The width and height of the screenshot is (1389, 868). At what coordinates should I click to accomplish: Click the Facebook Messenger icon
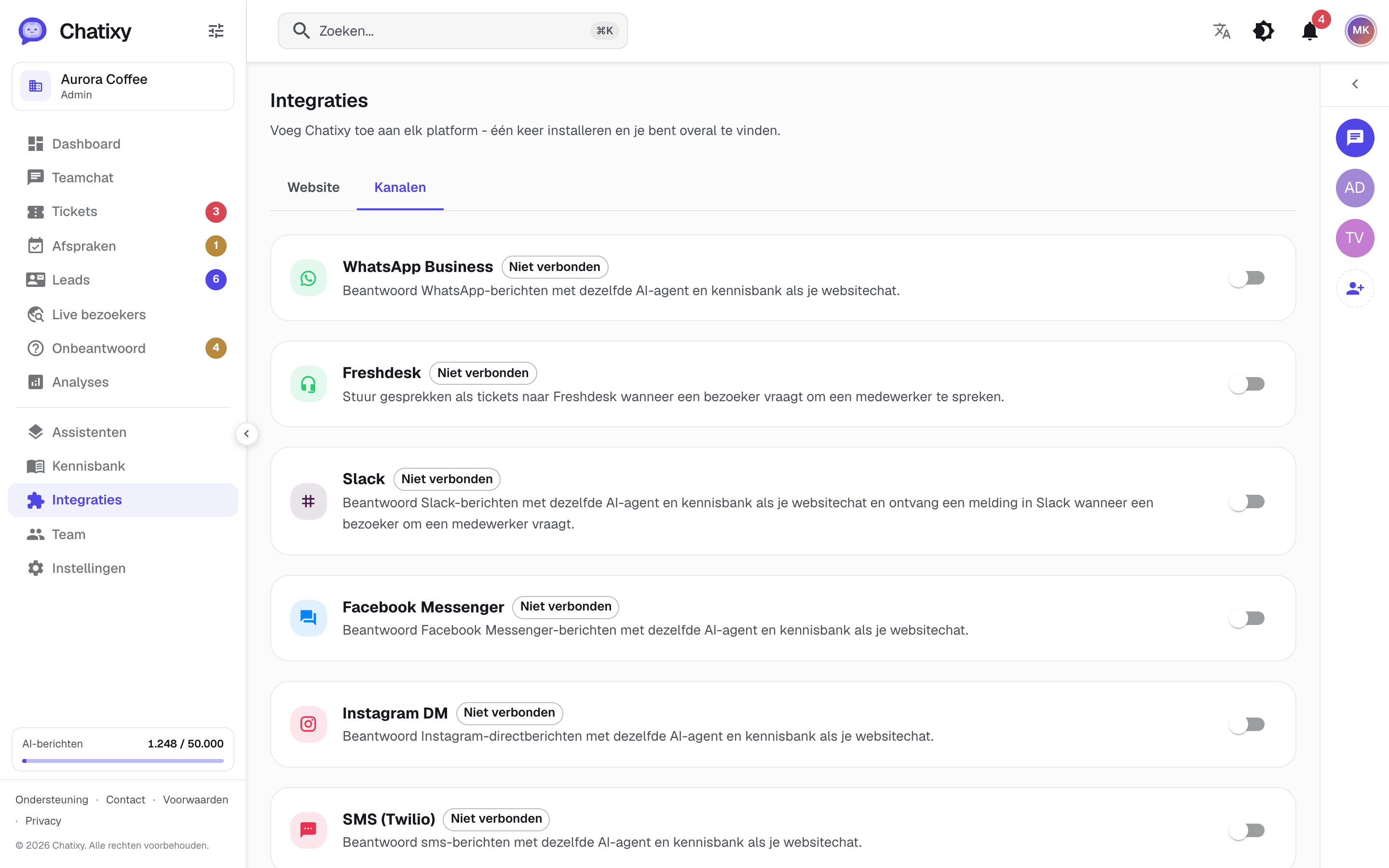308,618
